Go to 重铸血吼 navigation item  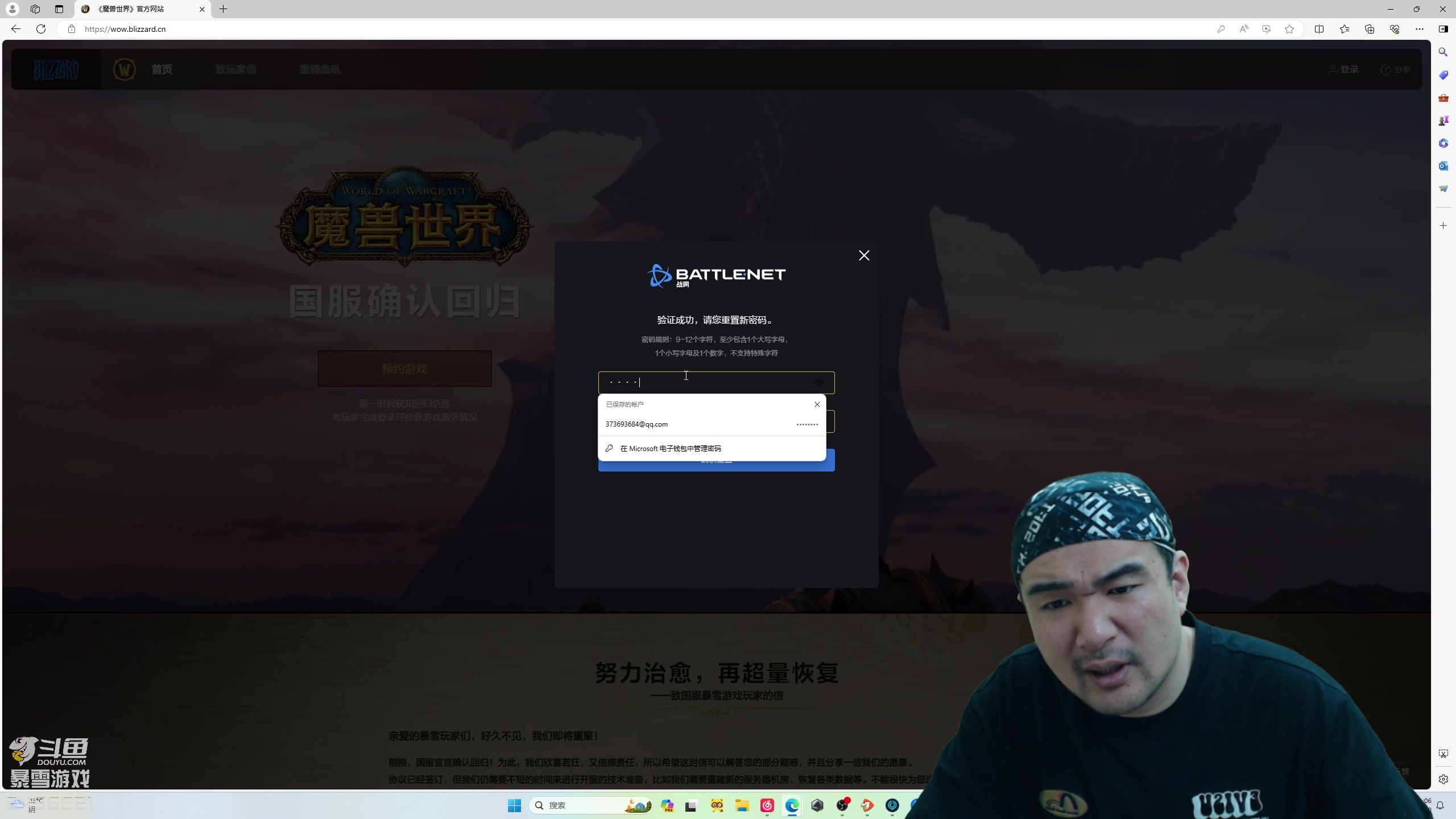pos(320,69)
